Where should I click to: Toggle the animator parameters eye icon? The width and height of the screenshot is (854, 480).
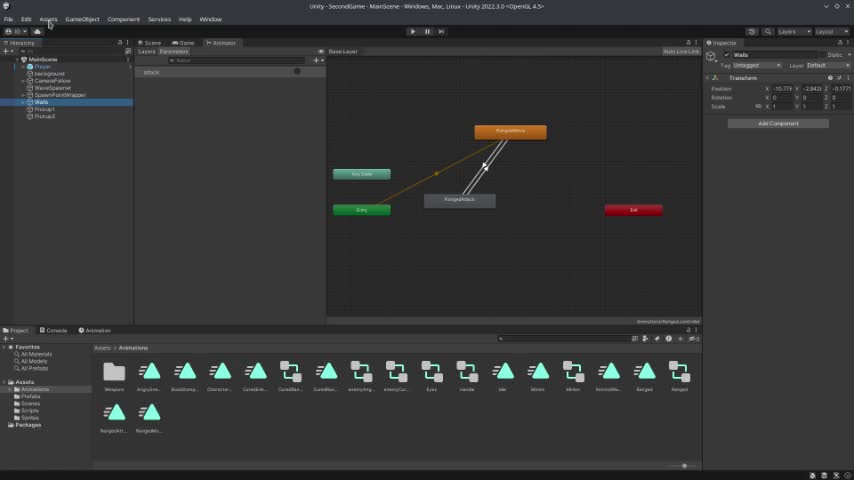click(321, 51)
